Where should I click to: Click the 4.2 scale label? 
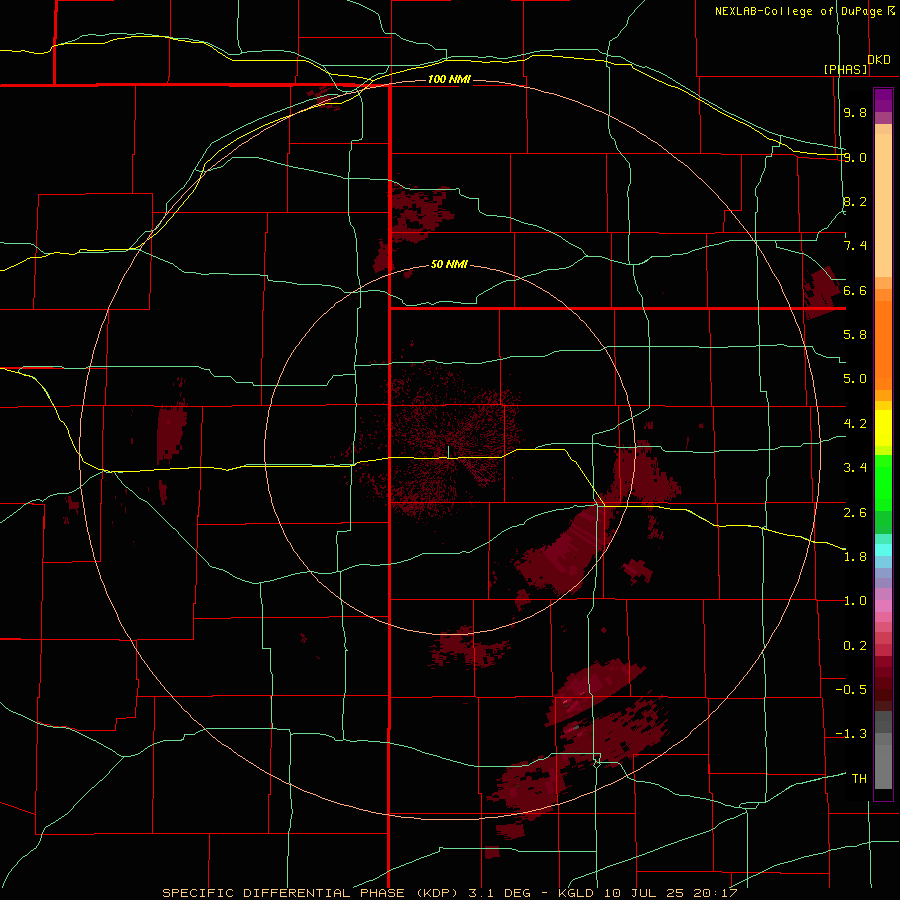855,424
